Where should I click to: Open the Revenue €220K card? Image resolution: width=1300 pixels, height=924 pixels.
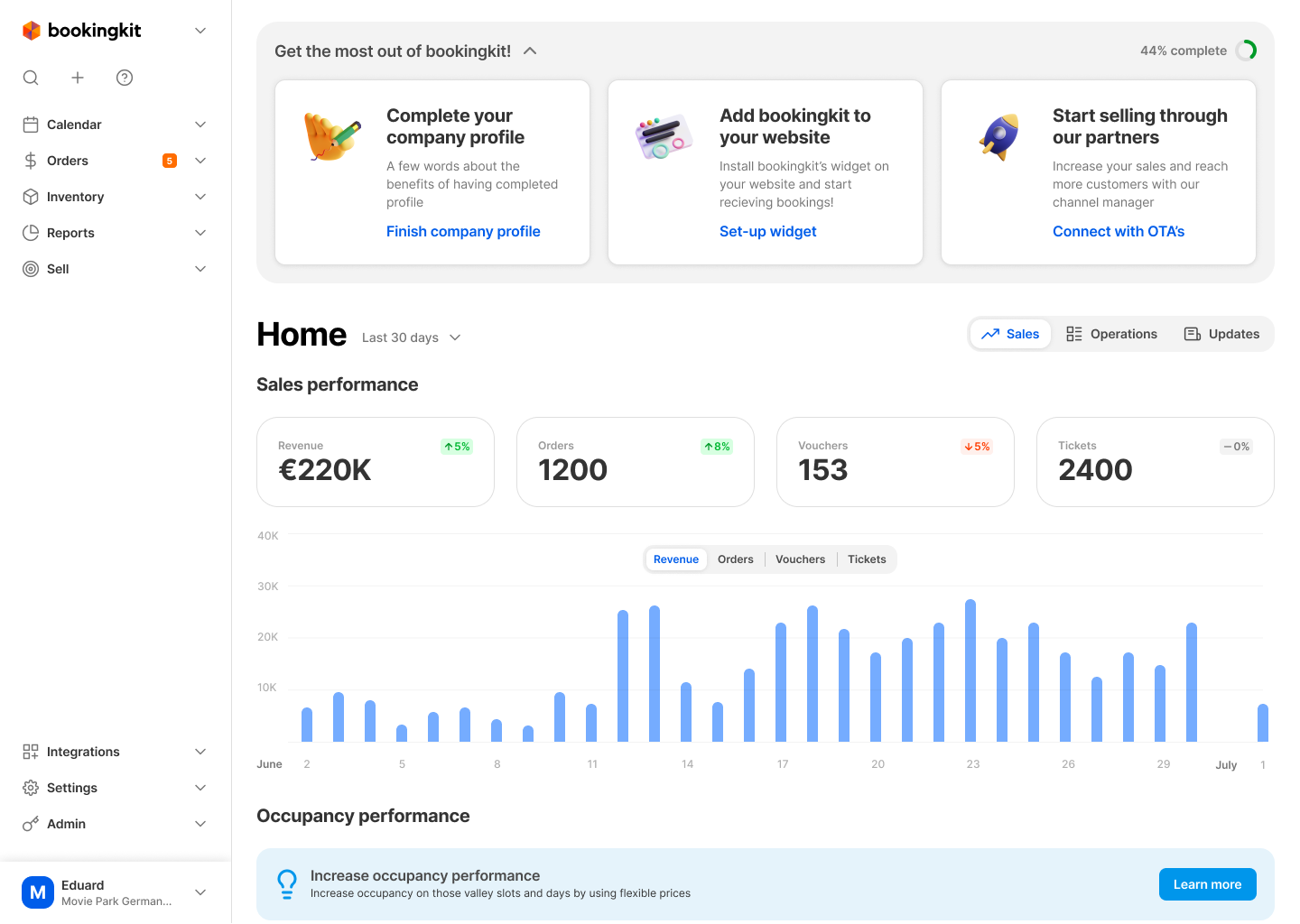tap(376, 462)
